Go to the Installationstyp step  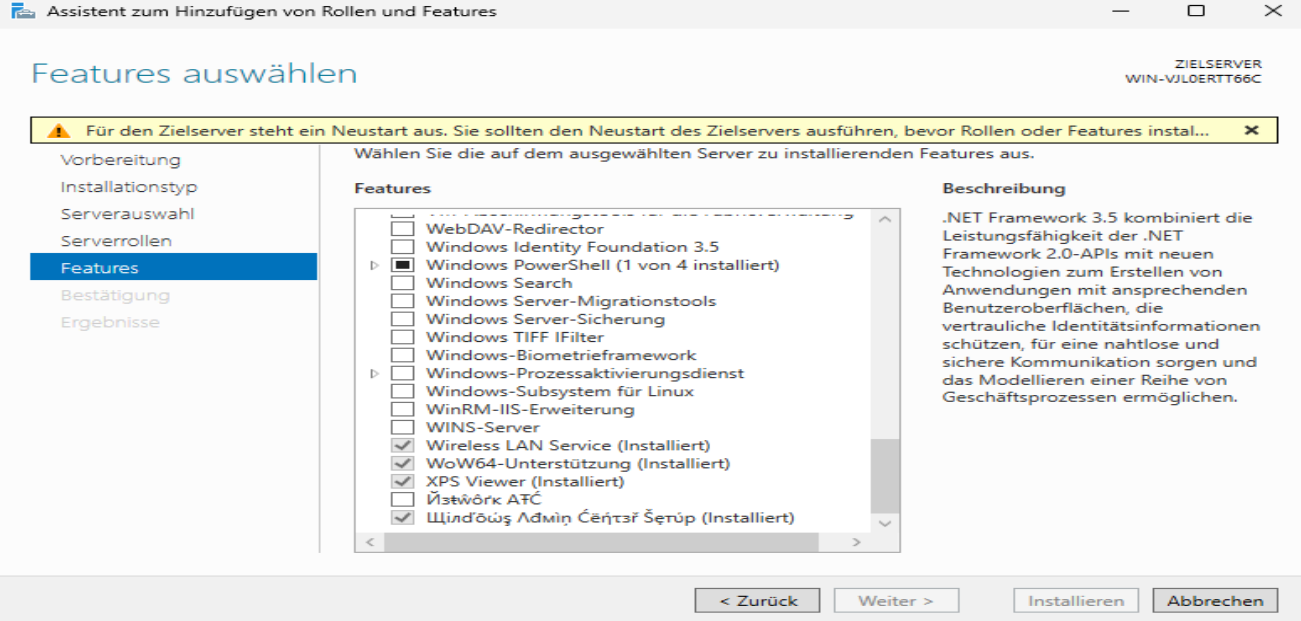click(128, 187)
